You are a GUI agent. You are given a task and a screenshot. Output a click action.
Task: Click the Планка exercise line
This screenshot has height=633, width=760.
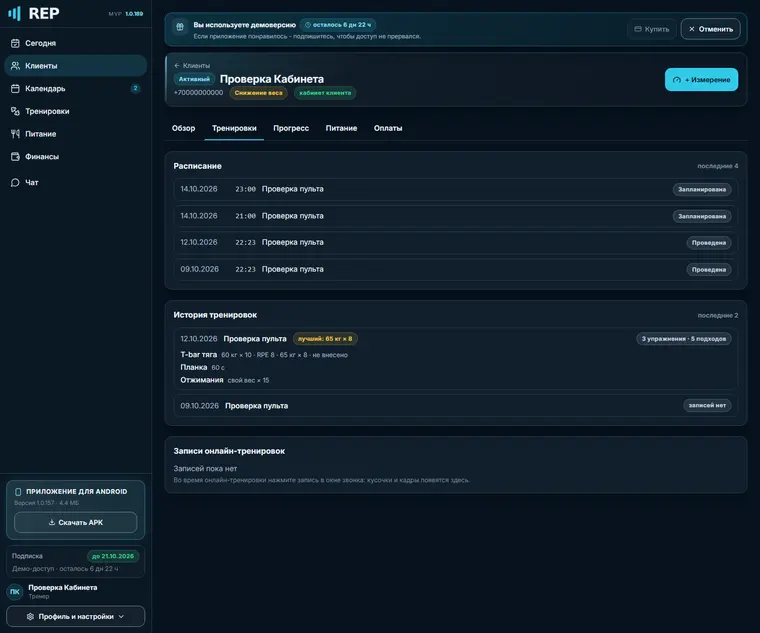point(203,367)
